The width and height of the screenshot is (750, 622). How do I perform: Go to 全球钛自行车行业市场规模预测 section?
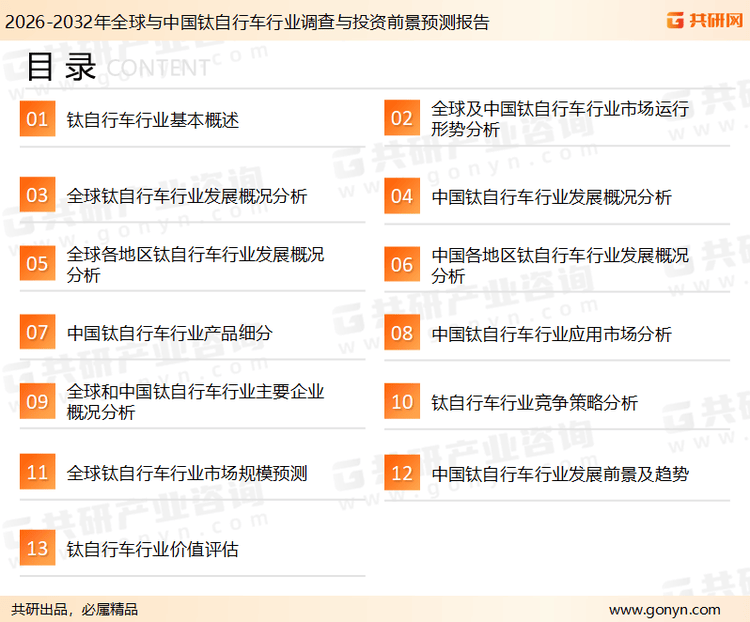[186, 473]
